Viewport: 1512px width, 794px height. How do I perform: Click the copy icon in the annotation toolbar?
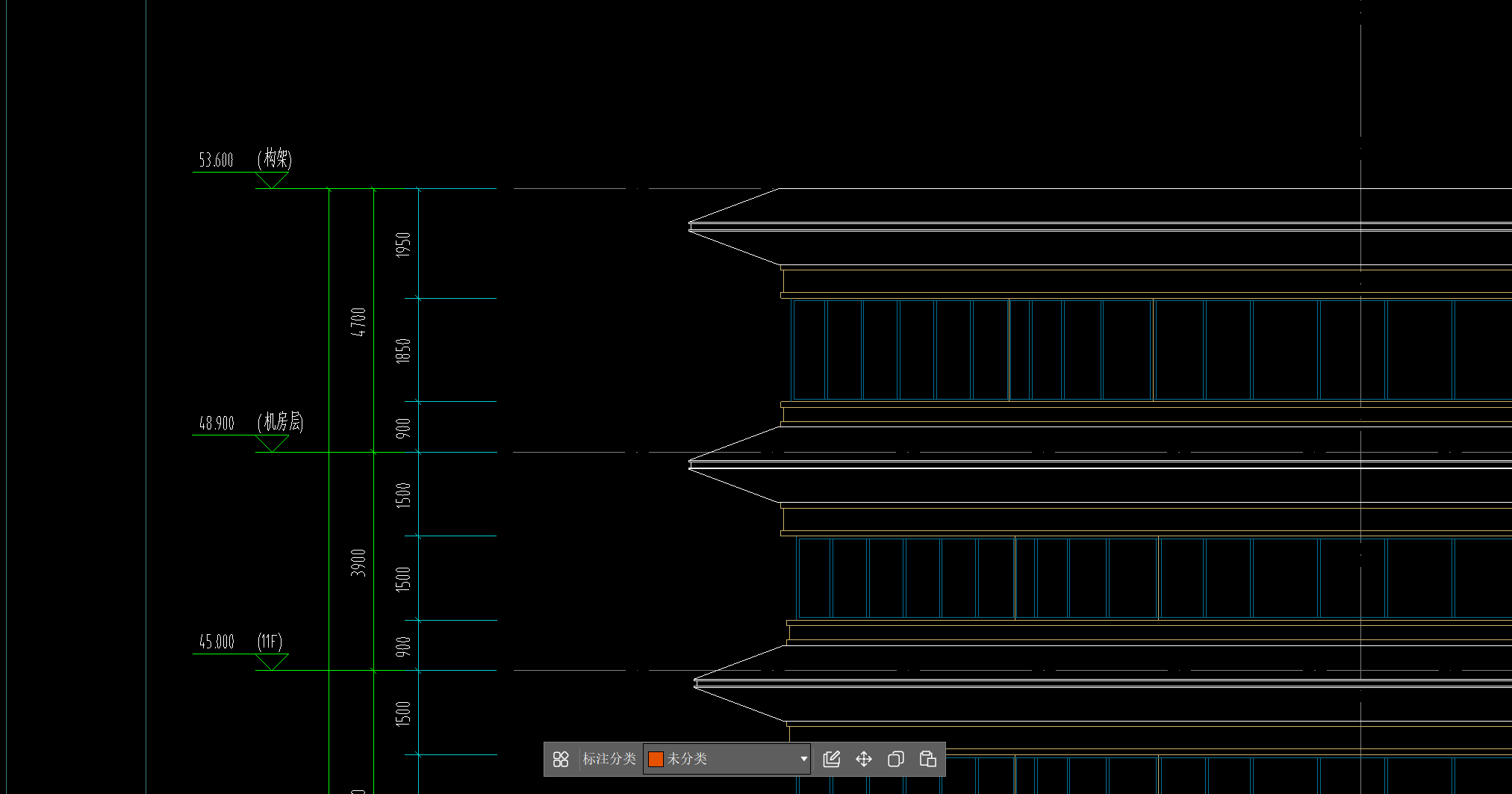pos(896,759)
